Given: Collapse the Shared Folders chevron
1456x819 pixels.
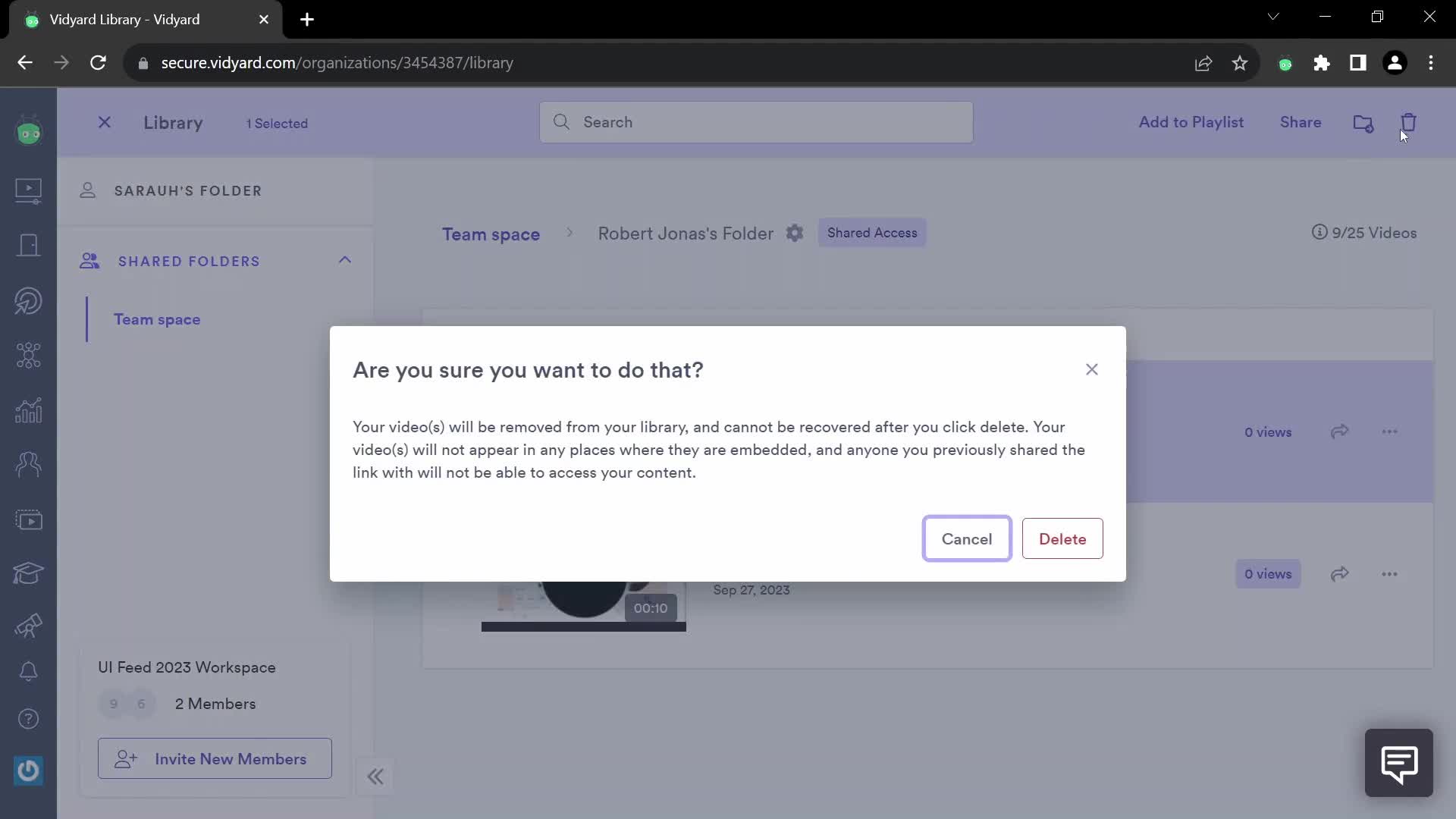Looking at the screenshot, I should tap(345, 261).
